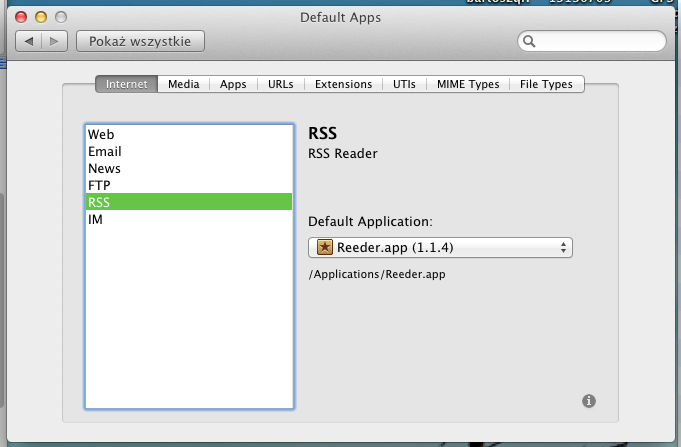Switch to the Media tab

click(x=183, y=84)
